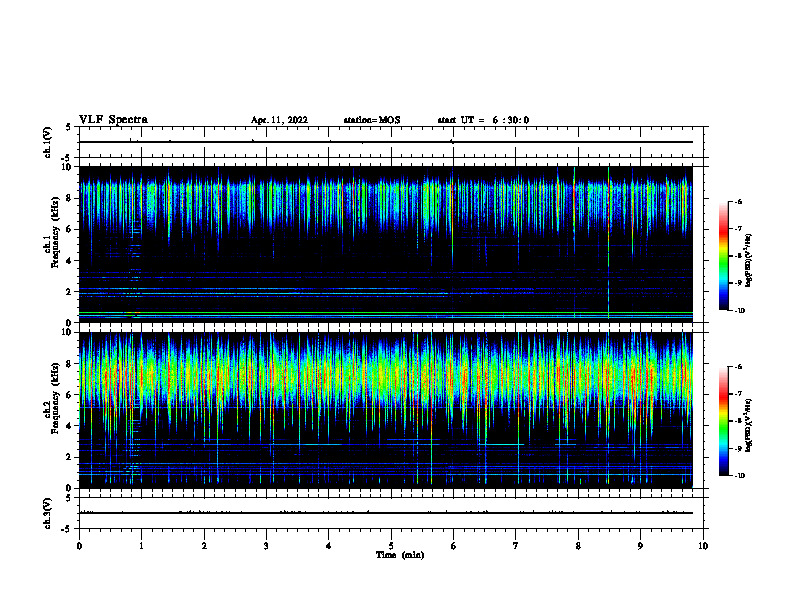This screenshot has height=612, width=792.
Task: Click the ch.1 spectrogram panel
Action: point(386,244)
